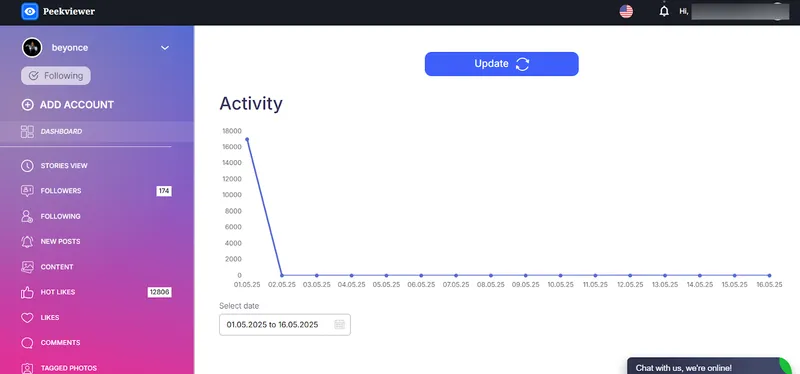Open the Chat with us widget
This screenshot has width=800, height=374.
tap(709, 366)
